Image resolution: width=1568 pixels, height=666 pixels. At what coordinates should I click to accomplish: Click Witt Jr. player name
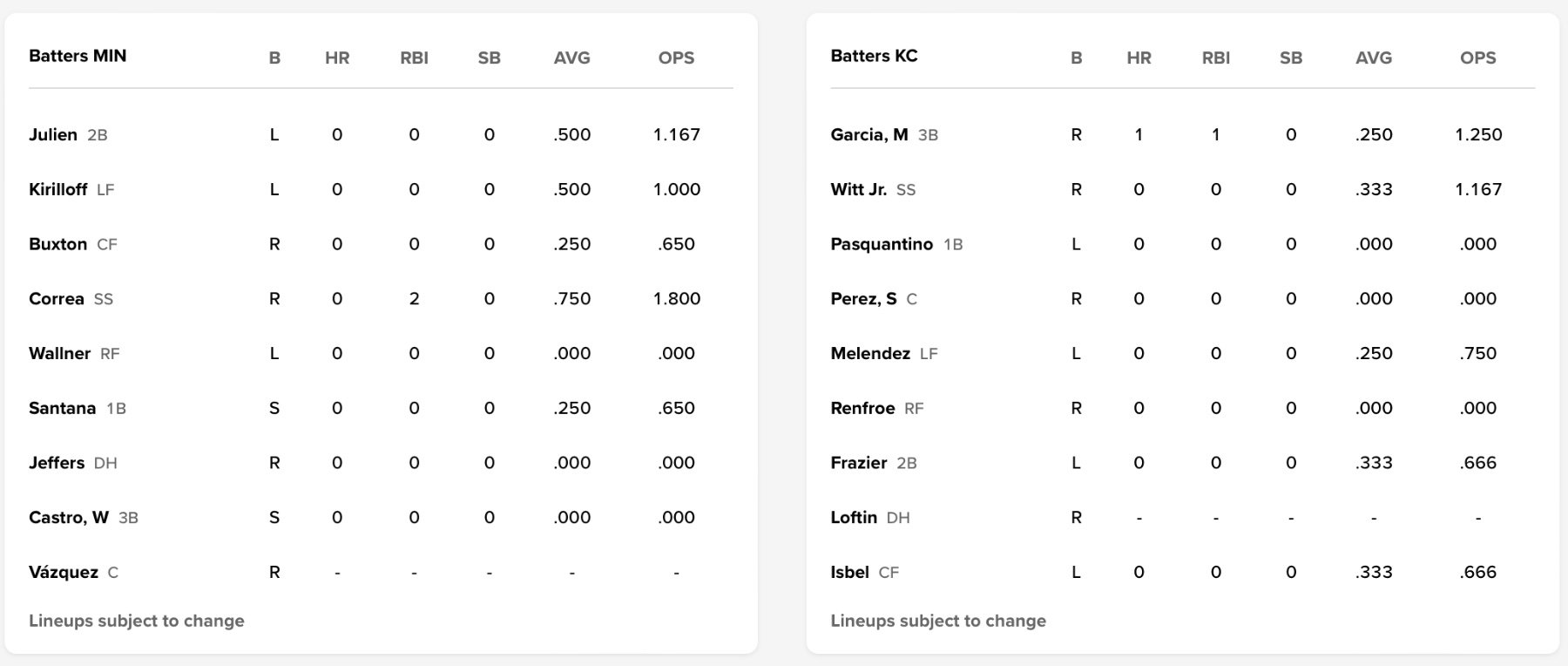coord(858,190)
